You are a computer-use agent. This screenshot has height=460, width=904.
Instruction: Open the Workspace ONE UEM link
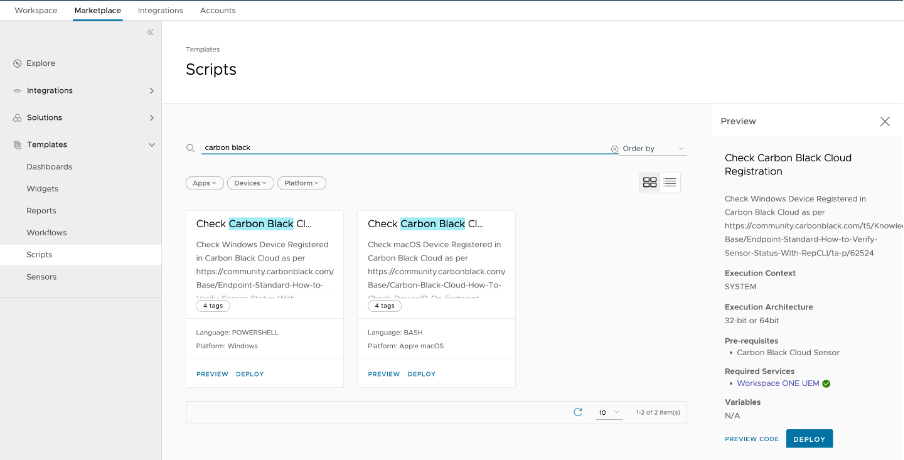coord(778,383)
